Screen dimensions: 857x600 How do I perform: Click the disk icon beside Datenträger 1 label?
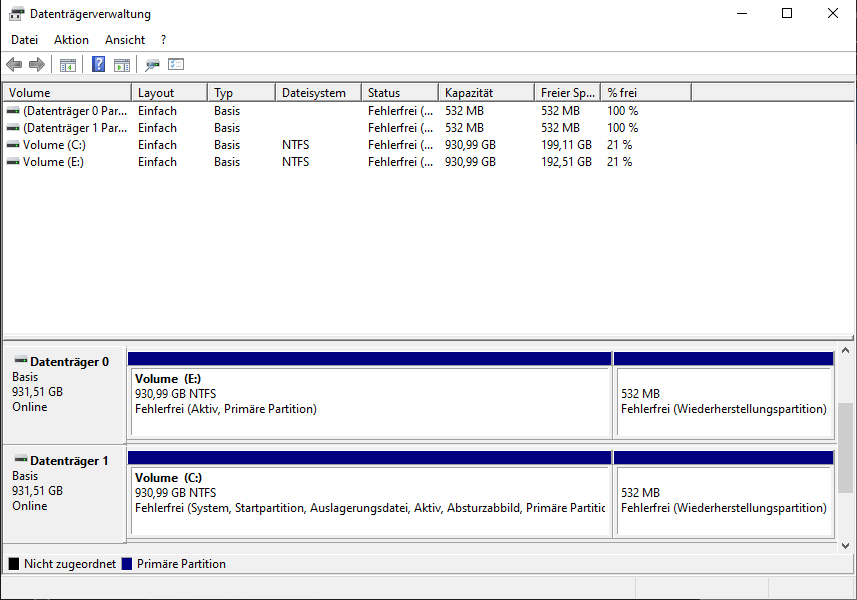(x=21, y=459)
